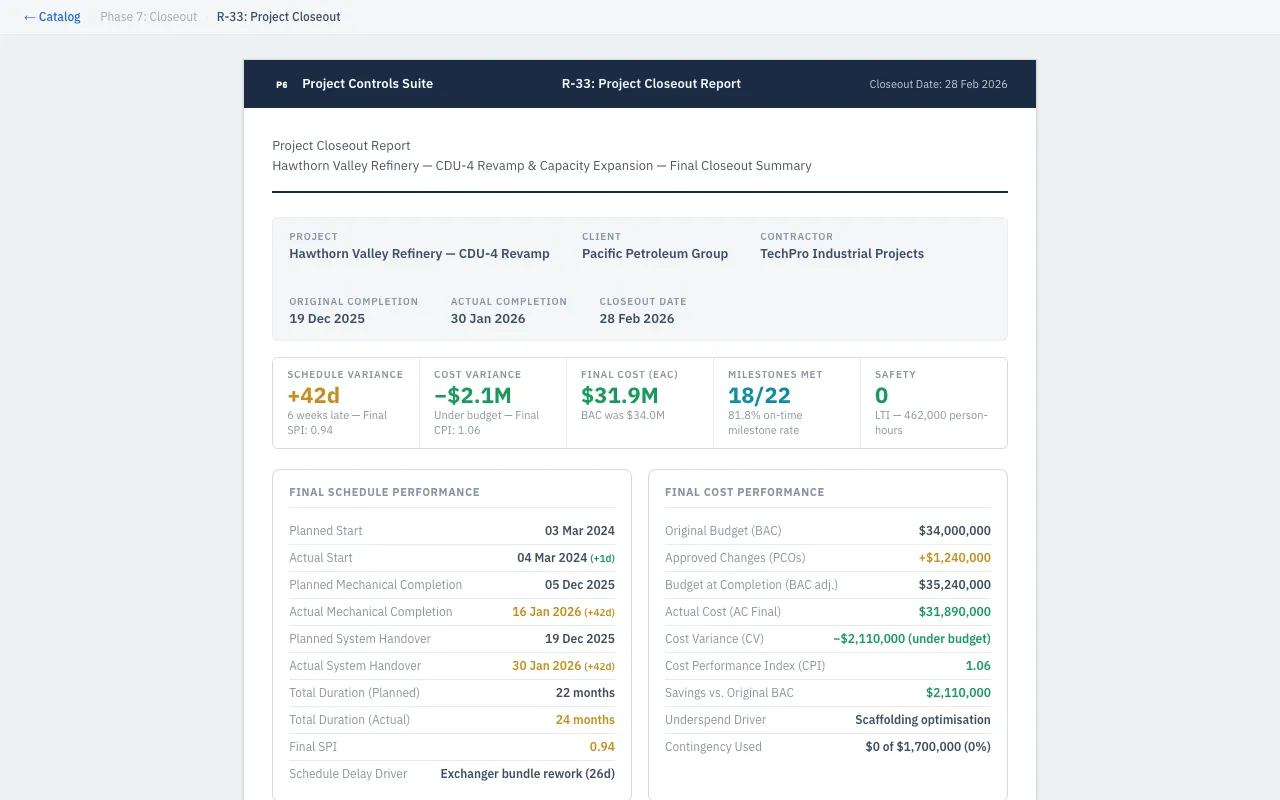Expand the Final Schedule Performance panel
Viewport: 1280px width, 800px height.
tap(384, 492)
